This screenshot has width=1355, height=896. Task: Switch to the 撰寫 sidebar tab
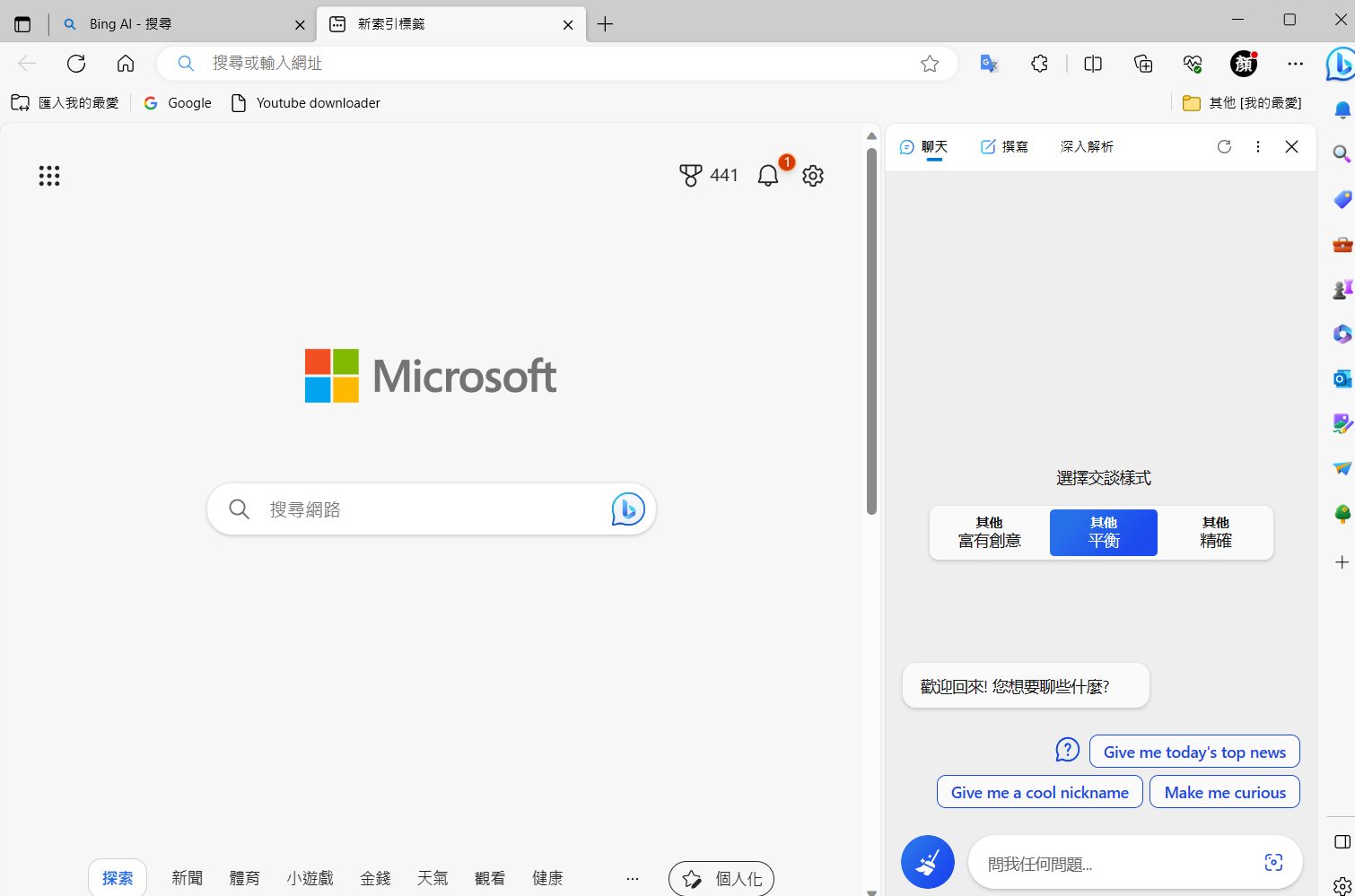pyautogui.click(x=1005, y=147)
